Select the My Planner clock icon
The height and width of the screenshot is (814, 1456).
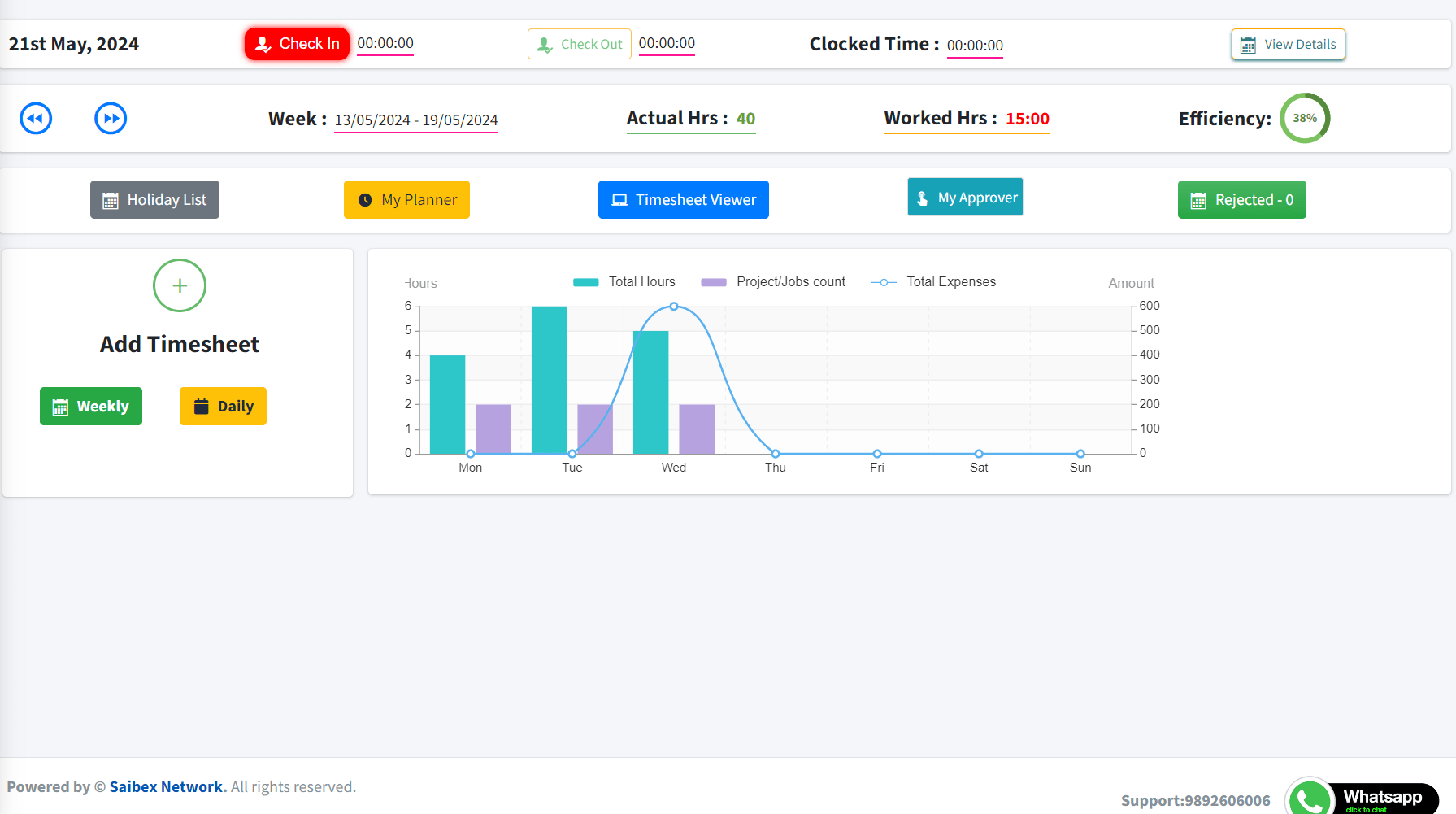(x=366, y=199)
